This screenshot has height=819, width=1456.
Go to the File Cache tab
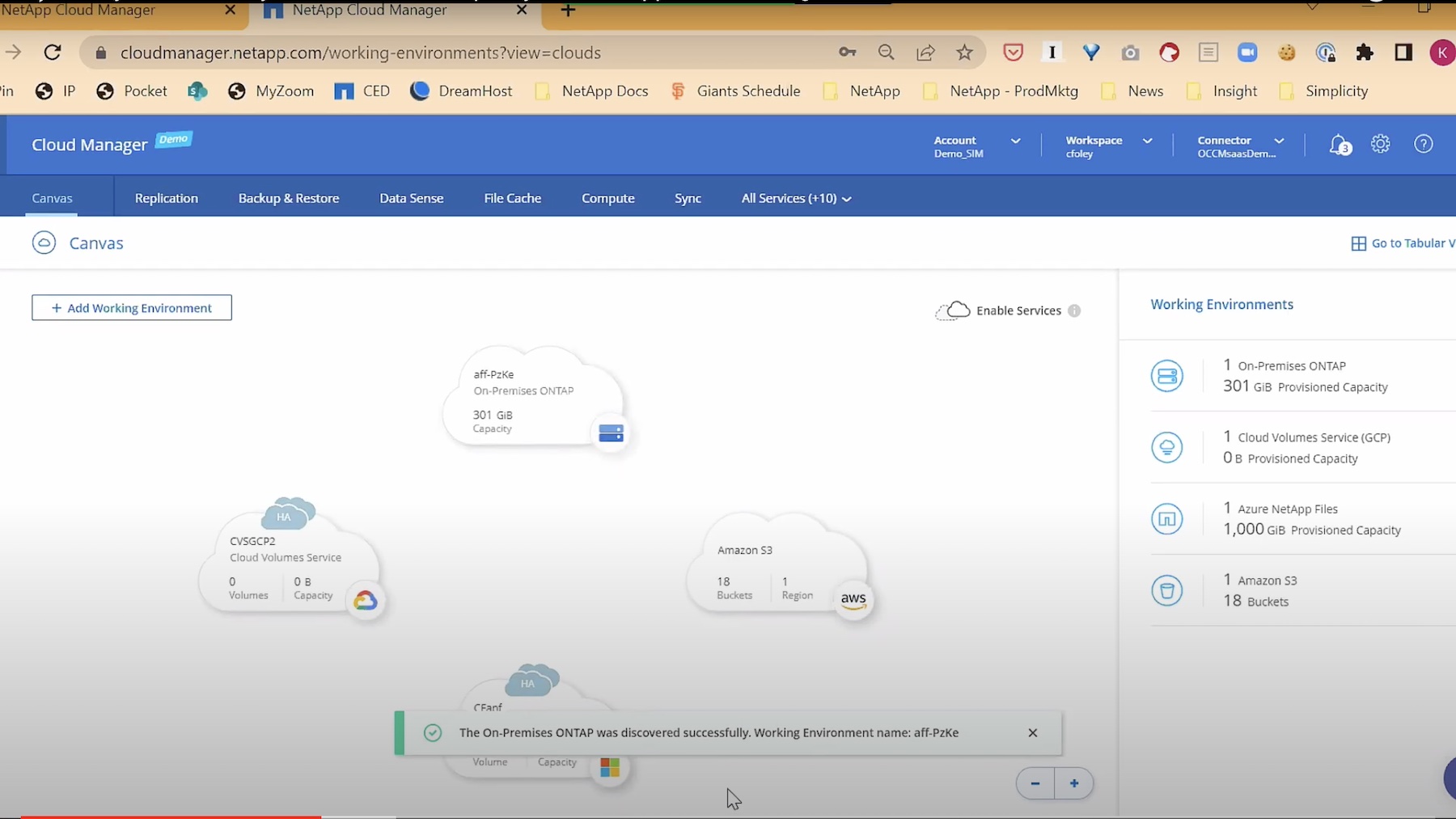tap(513, 198)
